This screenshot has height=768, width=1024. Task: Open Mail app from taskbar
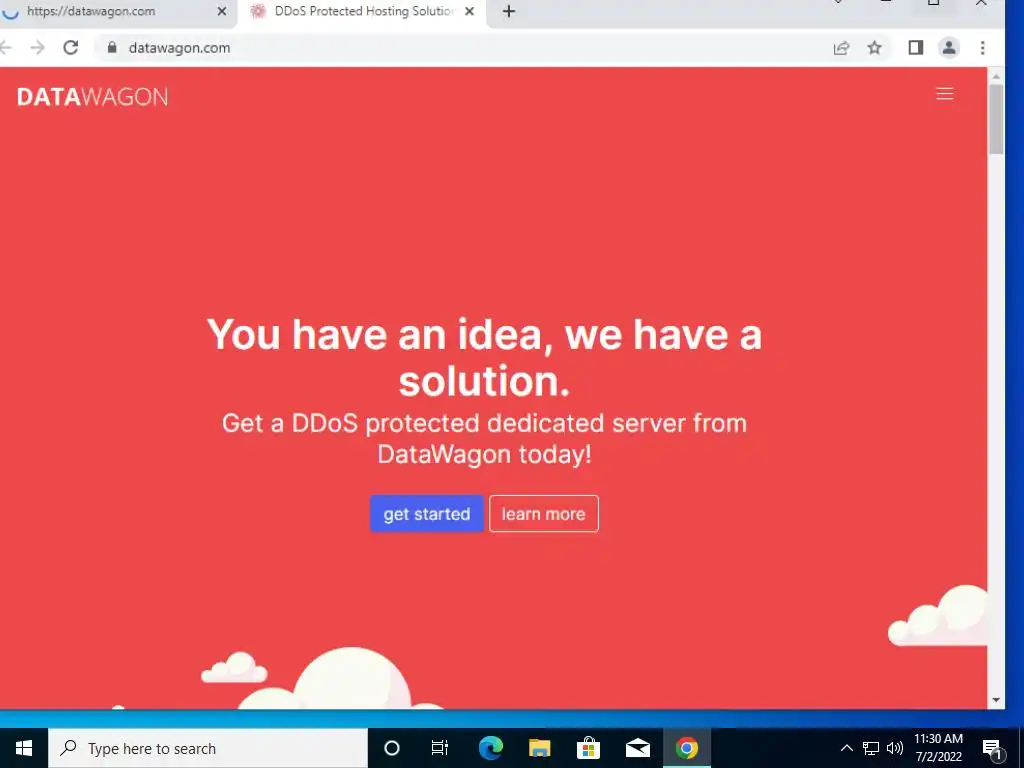[637, 748]
